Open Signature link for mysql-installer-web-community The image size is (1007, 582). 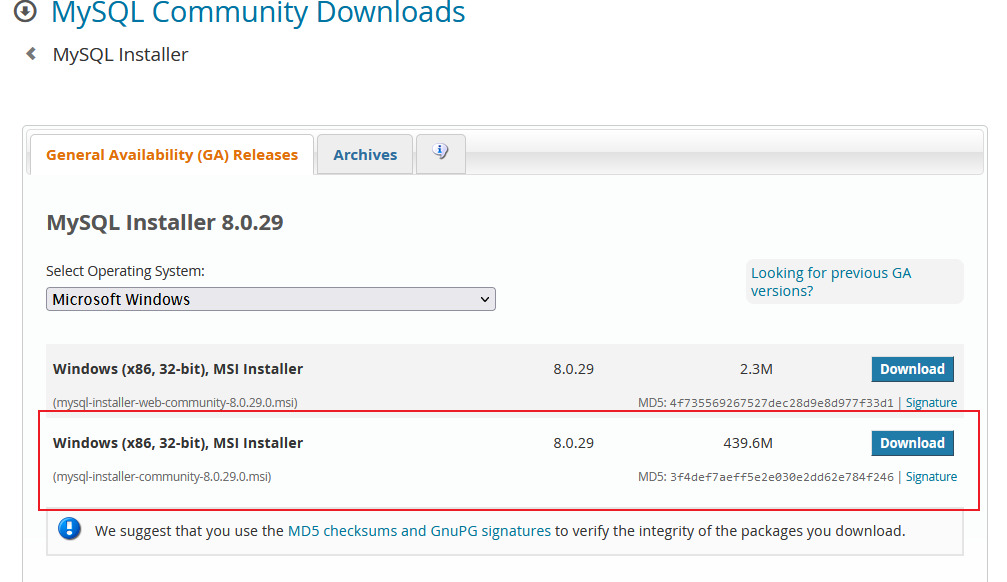point(931,403)
